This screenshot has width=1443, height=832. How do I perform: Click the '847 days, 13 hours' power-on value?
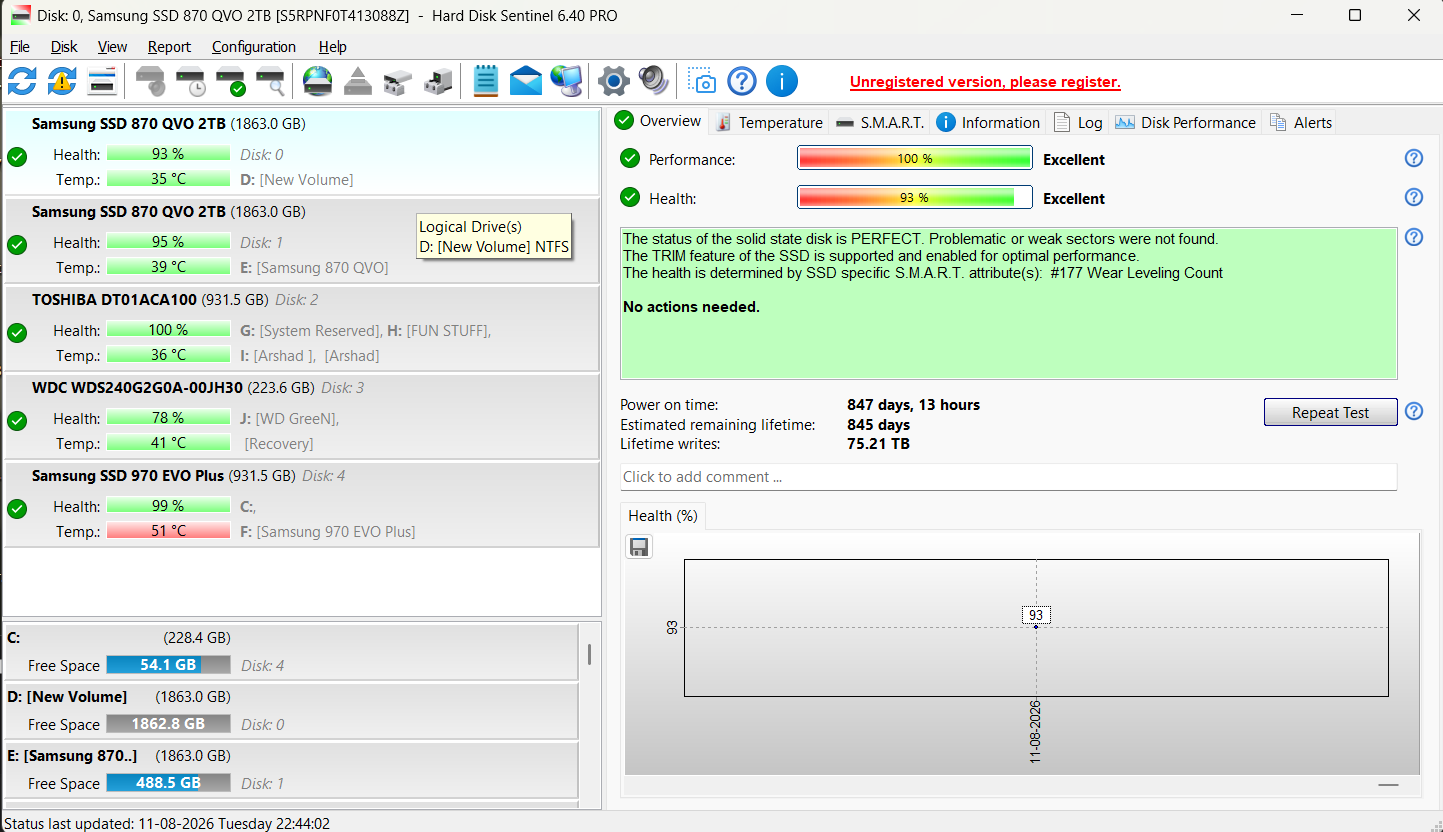click(x=913, y=405)
